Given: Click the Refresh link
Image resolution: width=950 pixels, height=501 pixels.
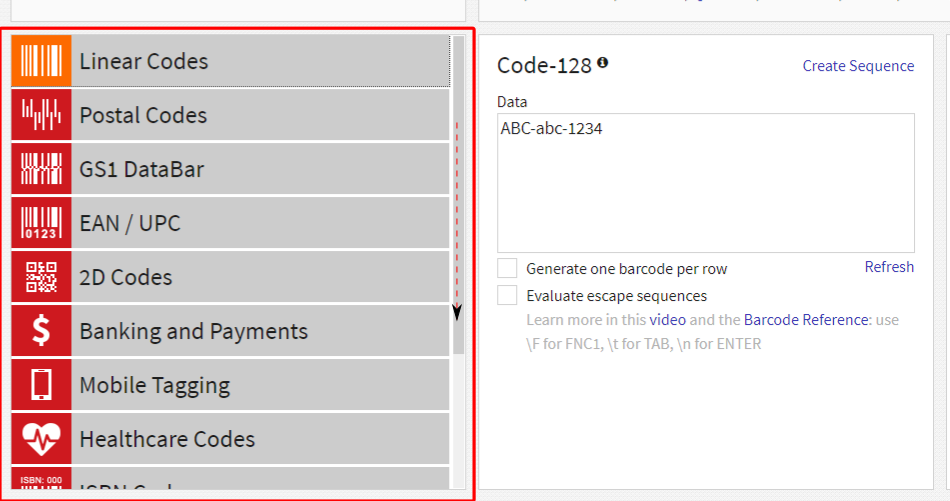Looking at the screenshot, I should 889,267.
